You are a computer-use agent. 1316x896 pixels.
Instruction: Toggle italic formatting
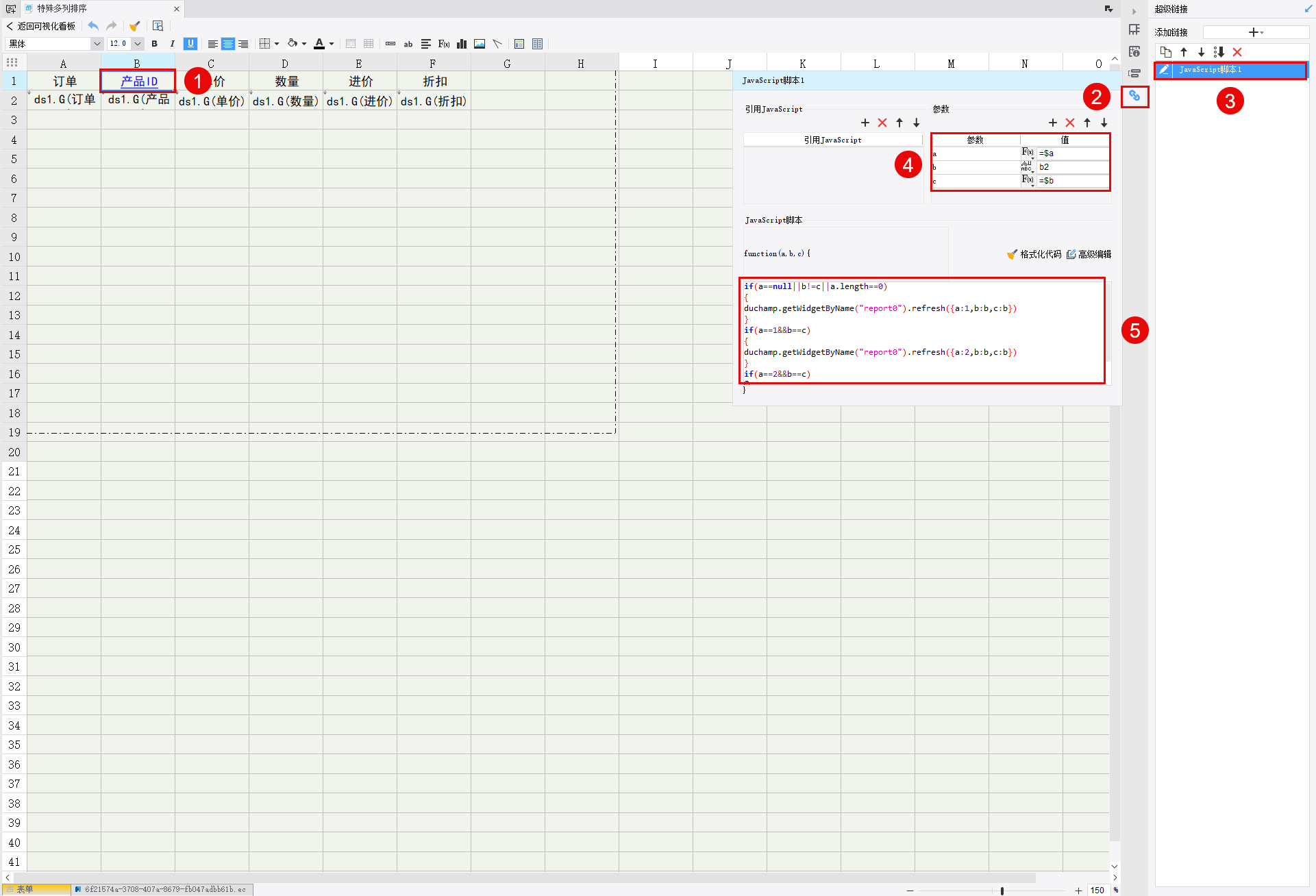tap(172, 44)
